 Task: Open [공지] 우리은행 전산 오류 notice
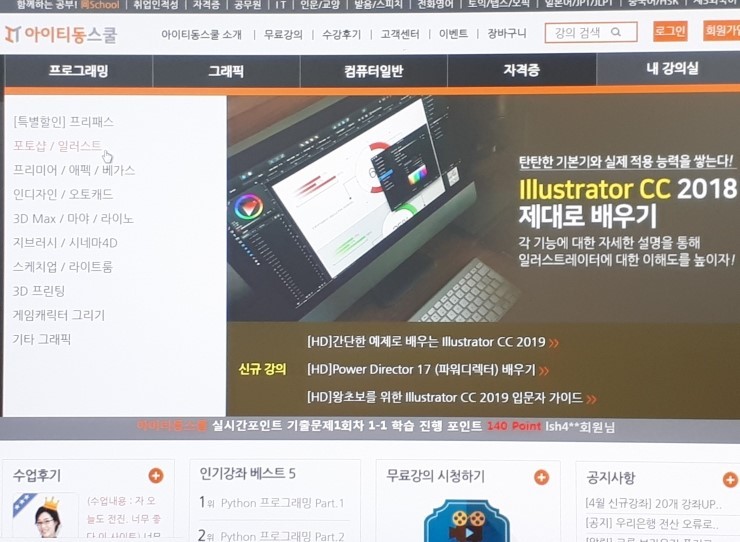(x=651, y=524)
